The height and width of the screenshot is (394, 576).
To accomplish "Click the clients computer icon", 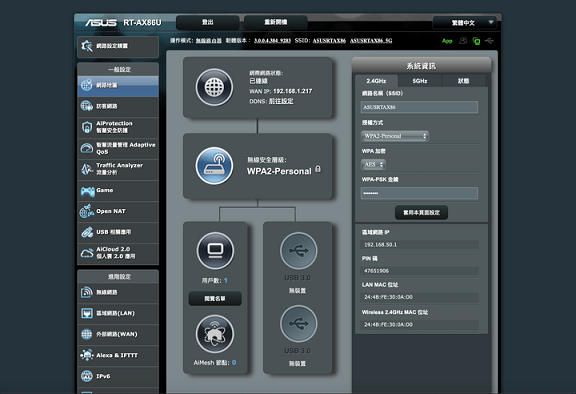I will [x=215, y=250].
